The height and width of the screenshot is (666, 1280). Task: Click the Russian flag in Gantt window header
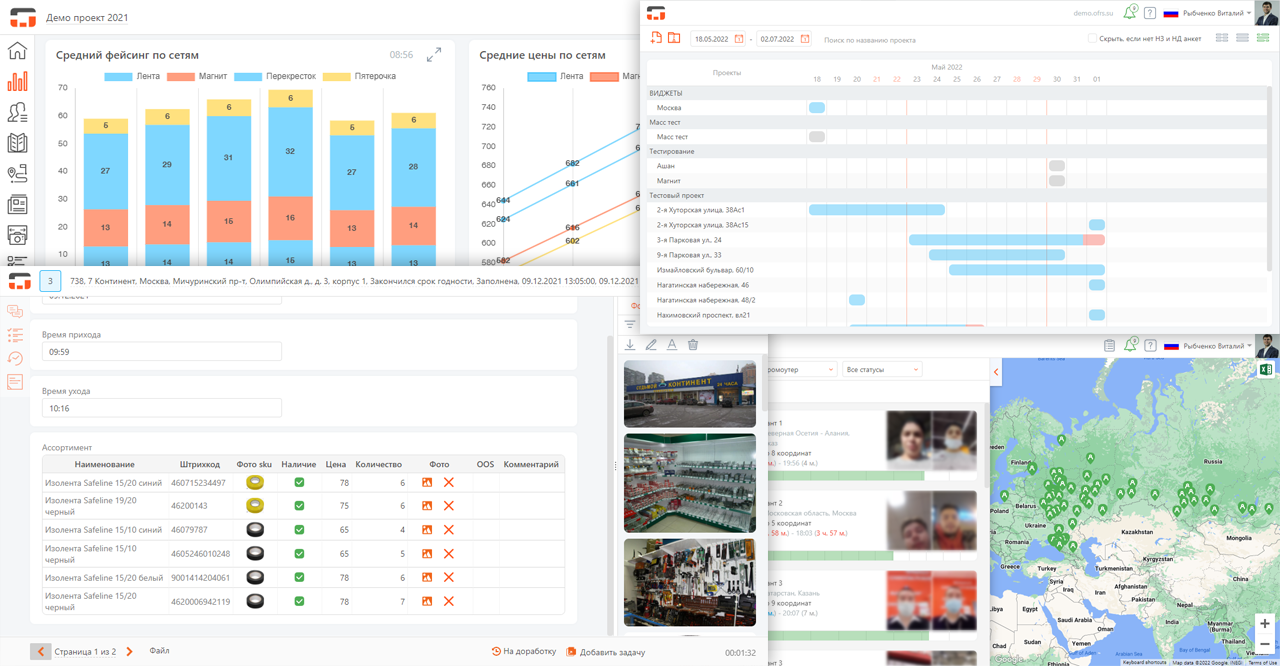click(x=1170, y=13)
